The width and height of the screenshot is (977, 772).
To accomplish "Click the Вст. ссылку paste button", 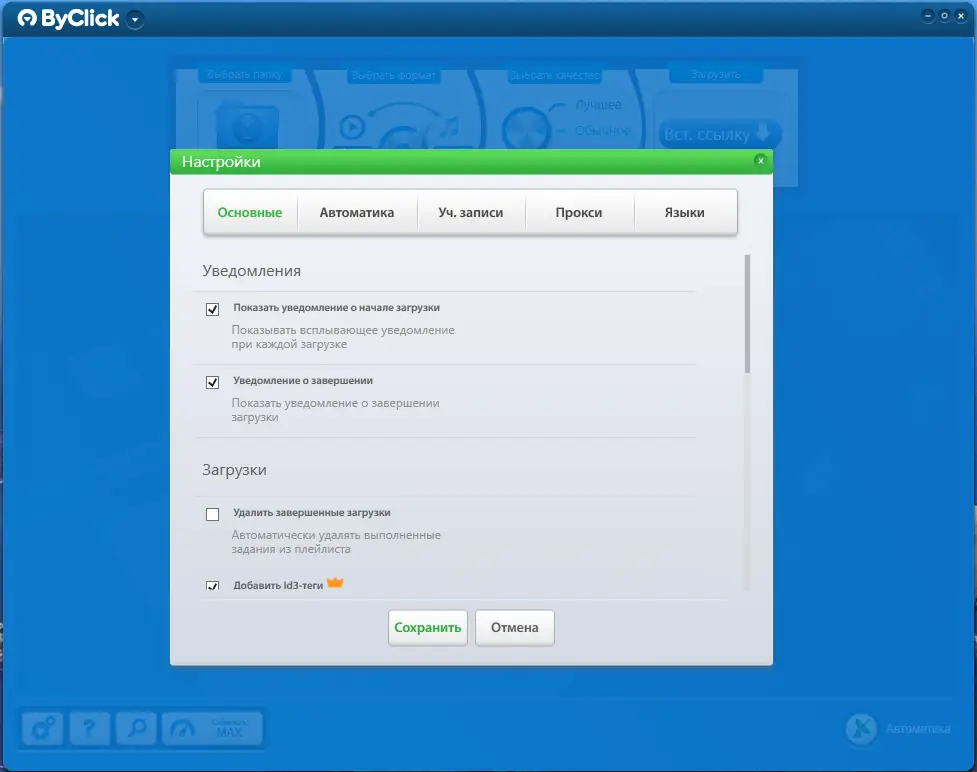I will [718, 134].
